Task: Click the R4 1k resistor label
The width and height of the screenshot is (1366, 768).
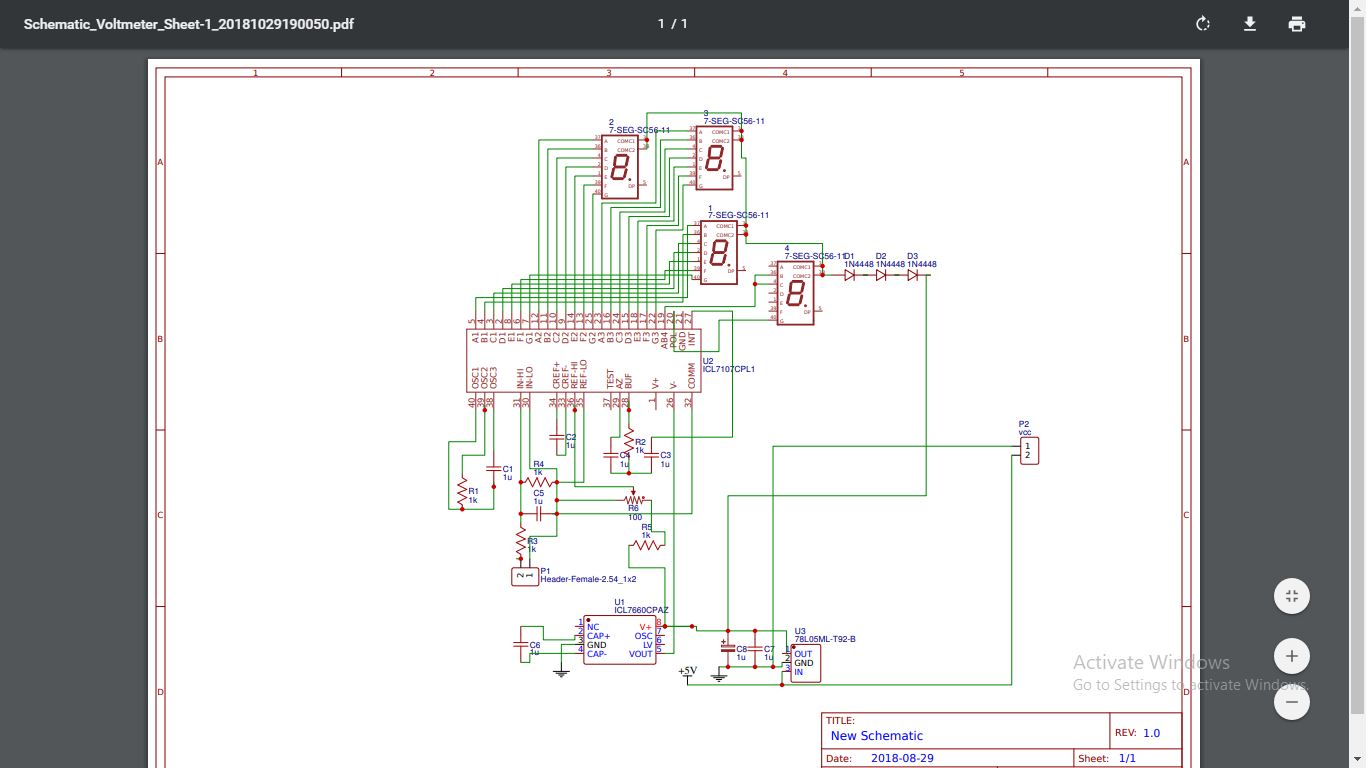Action: click(x=538, y=467)
